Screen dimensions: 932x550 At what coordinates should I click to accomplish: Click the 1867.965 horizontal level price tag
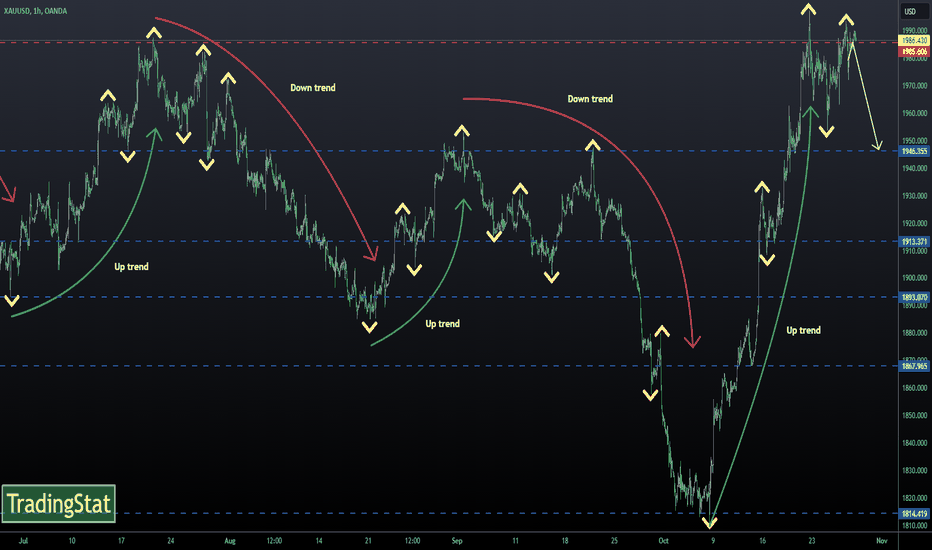click(915, 366)
